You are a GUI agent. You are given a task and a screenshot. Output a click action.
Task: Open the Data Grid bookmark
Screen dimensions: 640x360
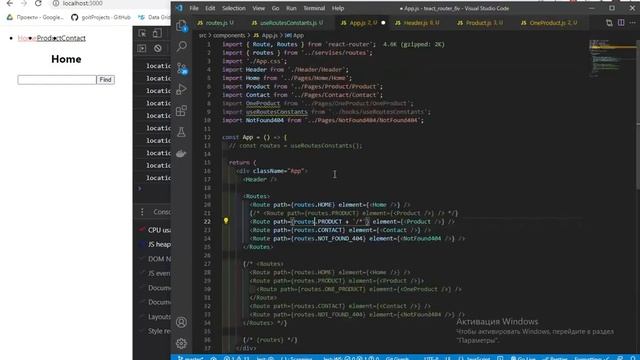coord(153,17)
